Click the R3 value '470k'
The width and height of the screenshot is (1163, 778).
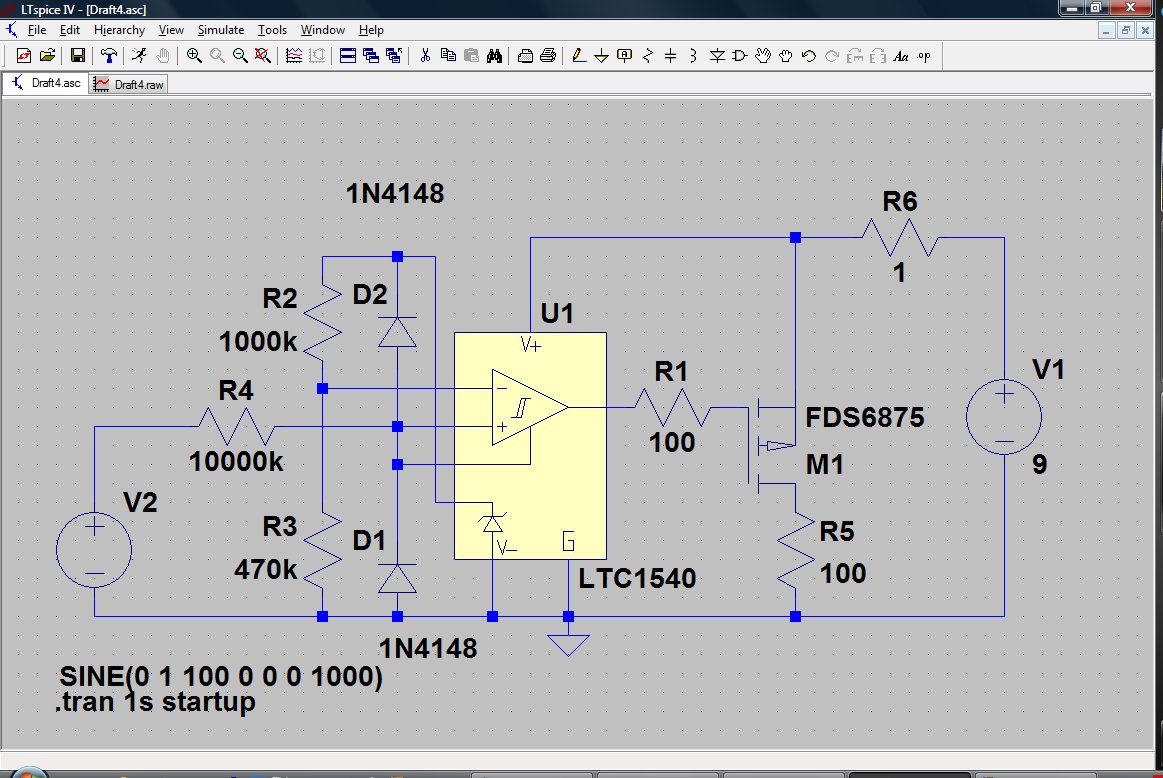coord(266,569)
